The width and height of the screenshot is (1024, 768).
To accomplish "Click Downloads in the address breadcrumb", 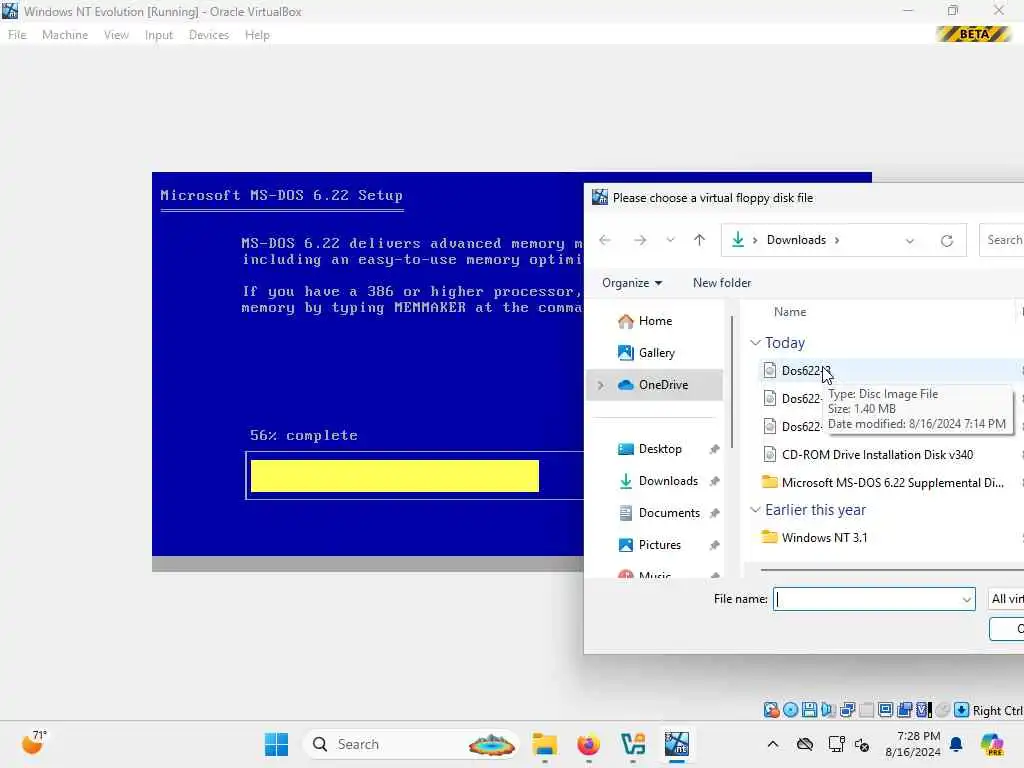I will click(x=796, y=240).
